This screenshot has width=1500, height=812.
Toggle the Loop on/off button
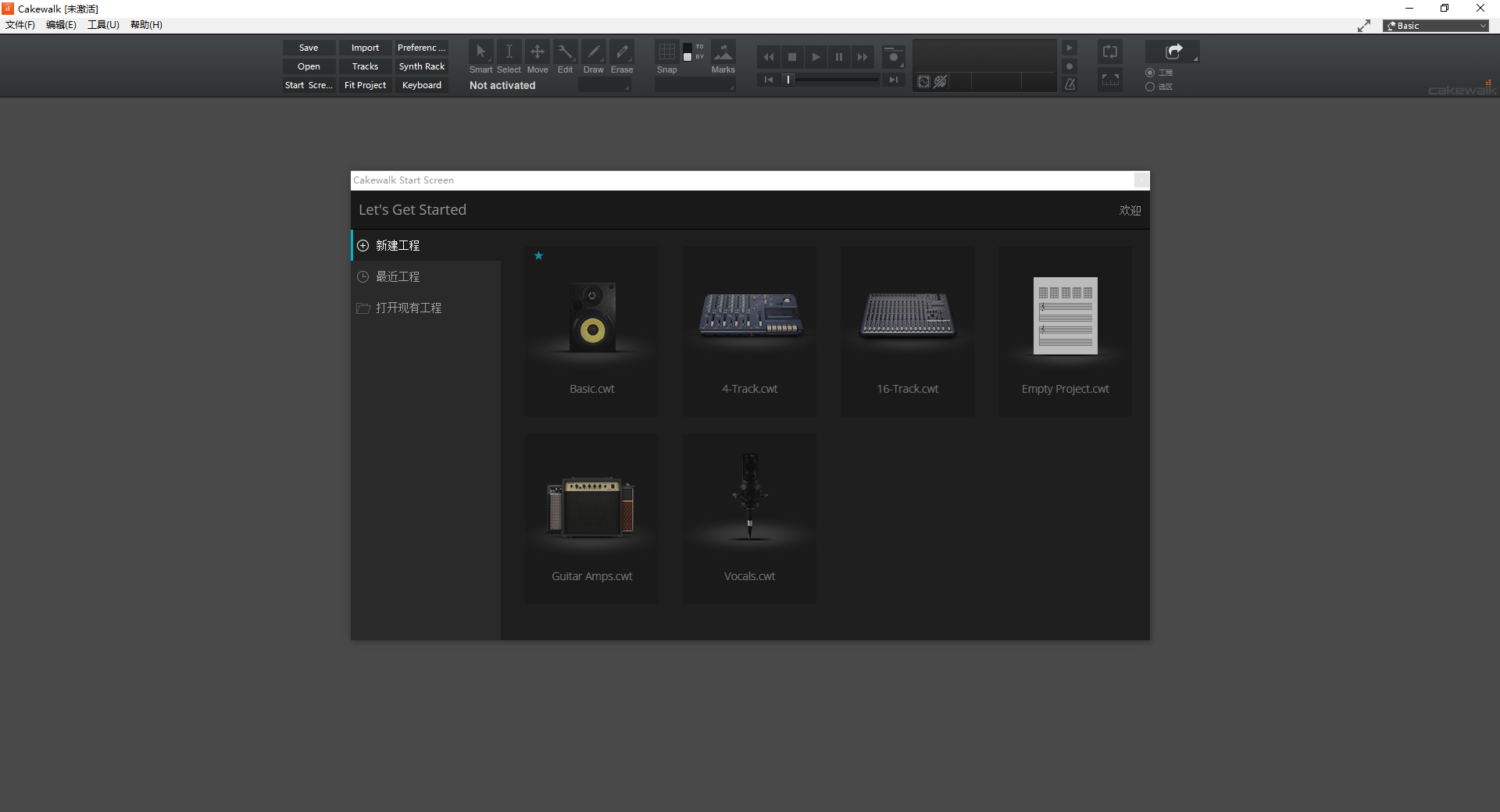coord(1110,52)
